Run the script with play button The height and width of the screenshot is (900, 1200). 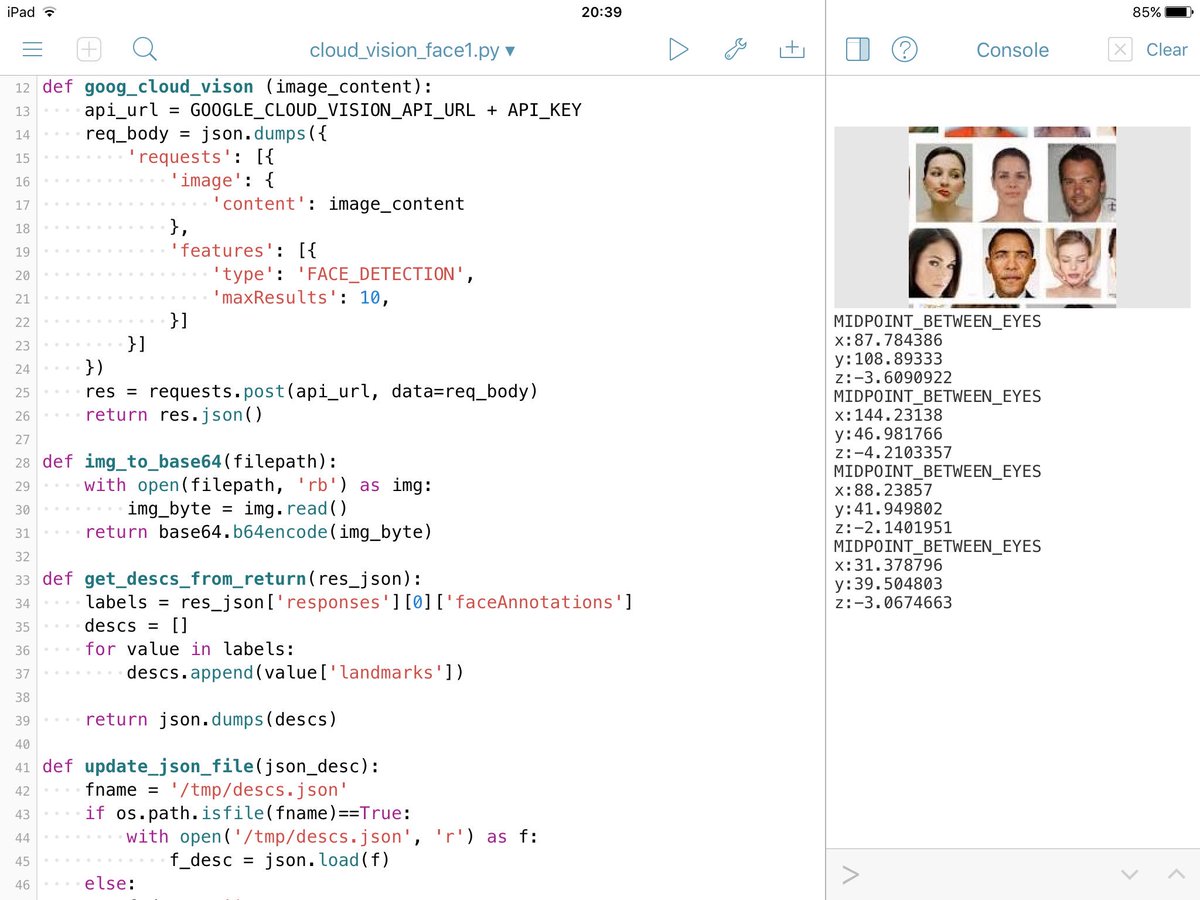679,49
